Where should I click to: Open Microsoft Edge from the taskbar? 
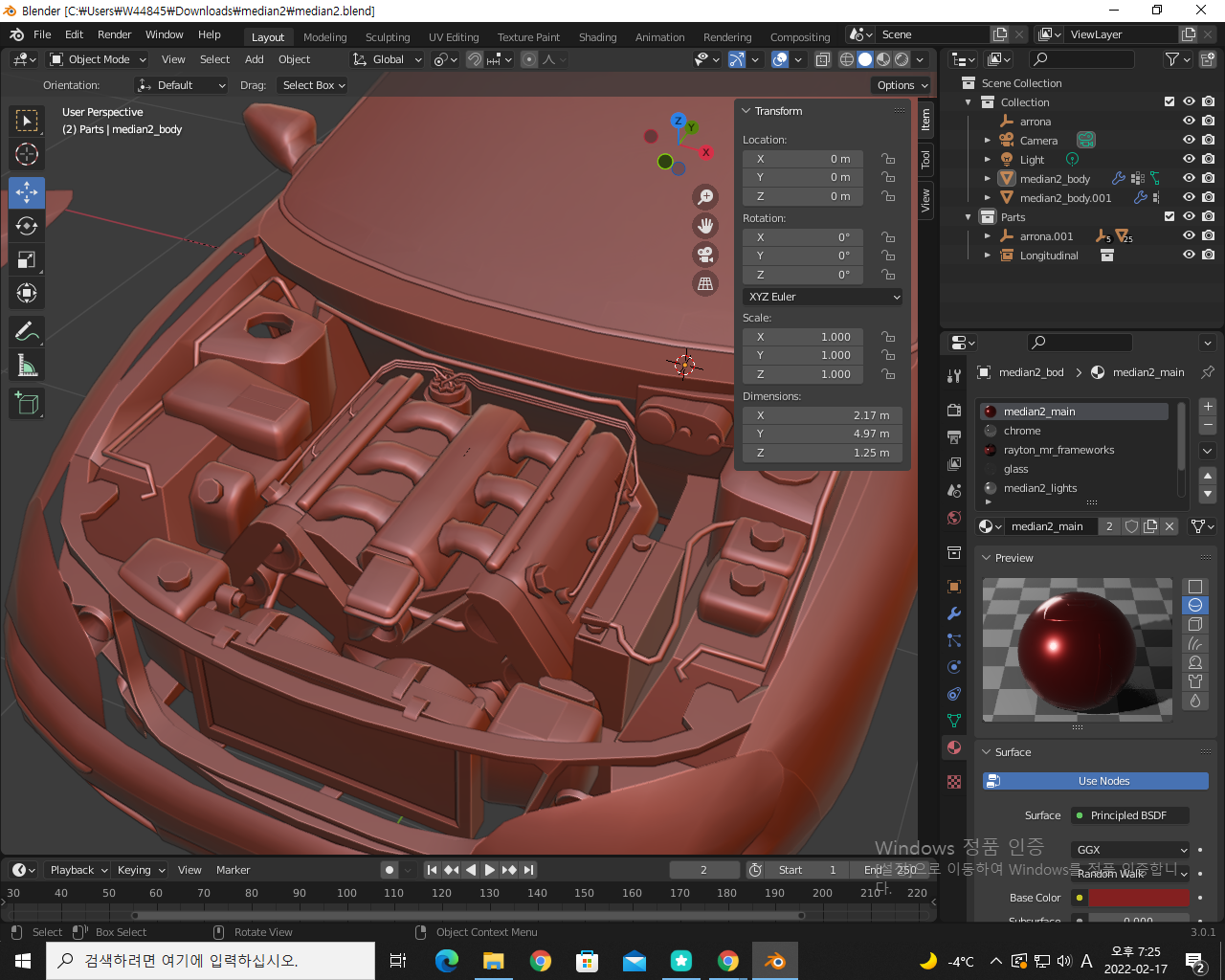[x=447, y=961]
